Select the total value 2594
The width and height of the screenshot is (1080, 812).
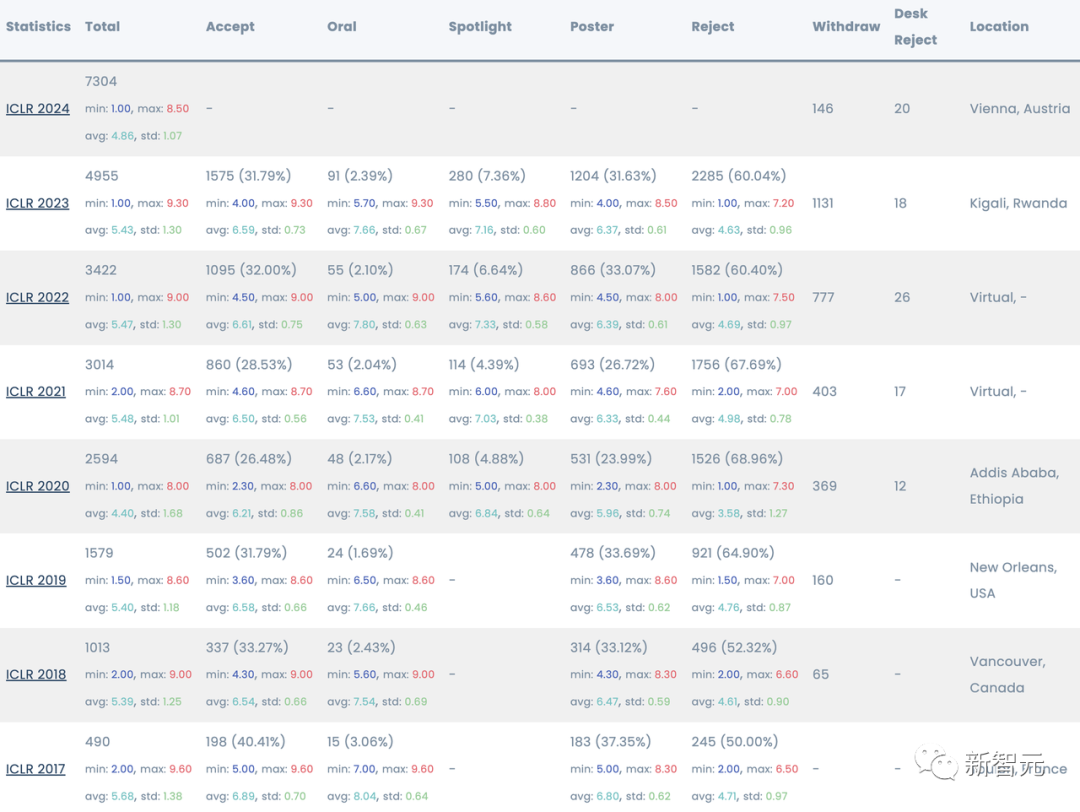[x=101, y=459]
